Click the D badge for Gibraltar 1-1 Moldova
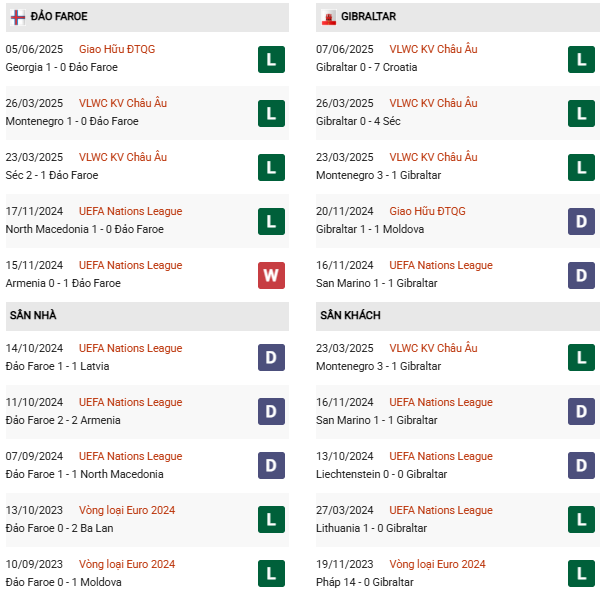 point(582,221)
